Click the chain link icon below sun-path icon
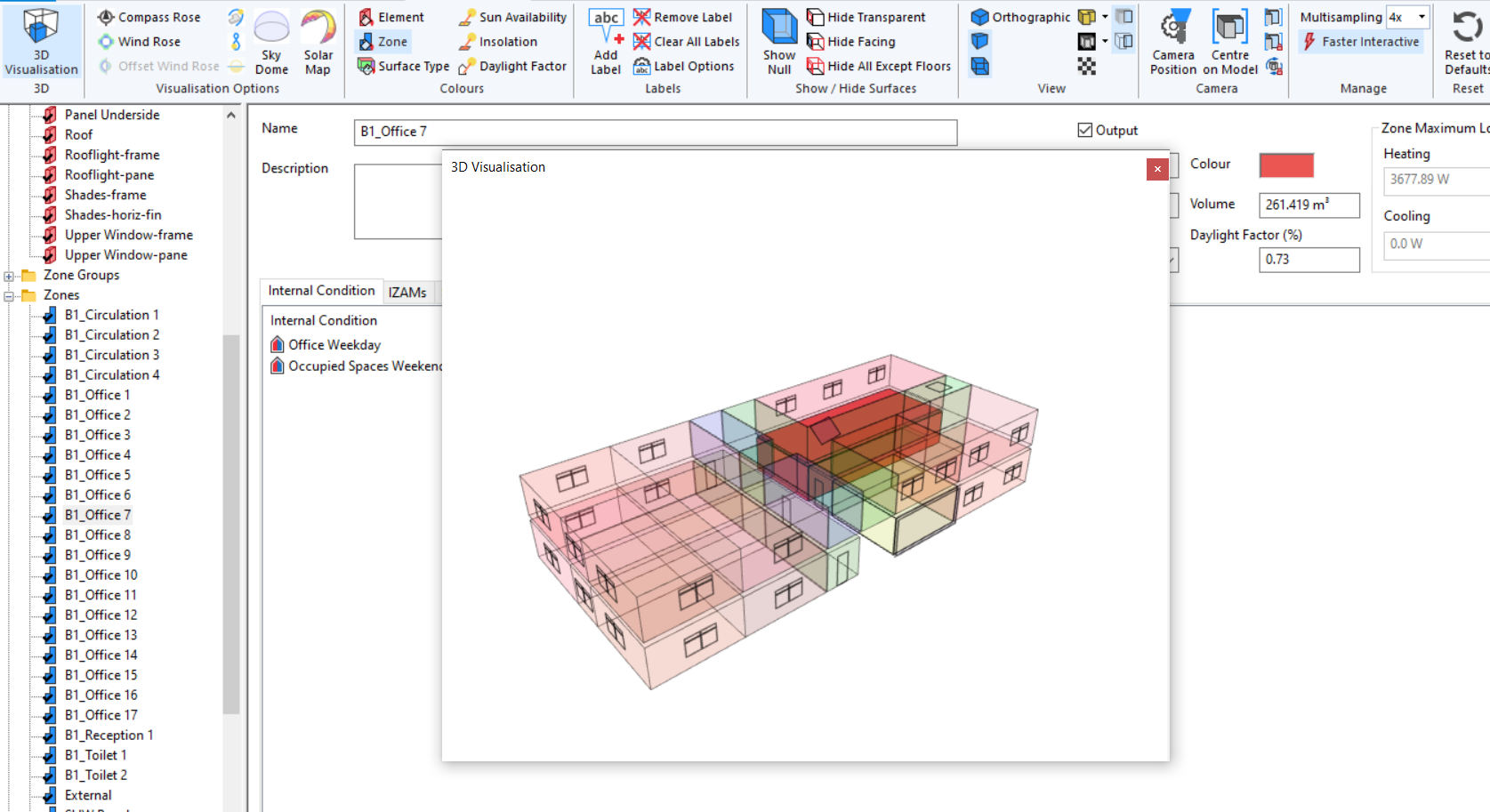Image resolution: width=1490 pixels, height=812 pixels. click(236, 41)
